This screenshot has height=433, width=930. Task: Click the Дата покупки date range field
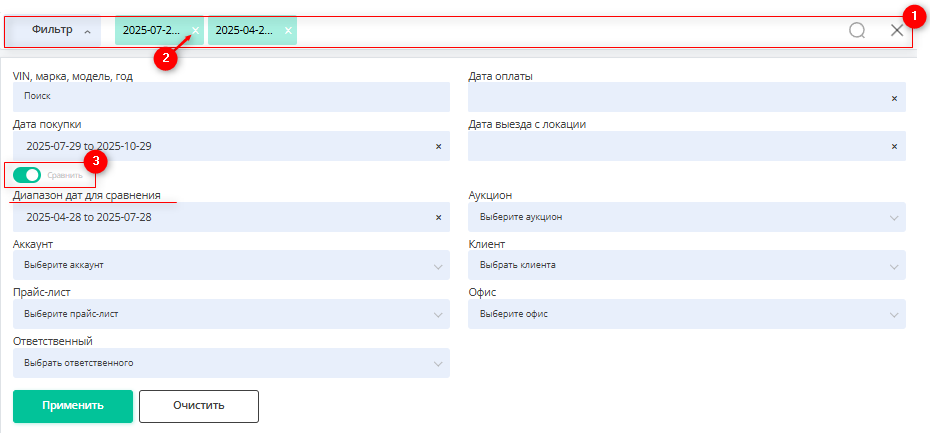coord(220,146)
